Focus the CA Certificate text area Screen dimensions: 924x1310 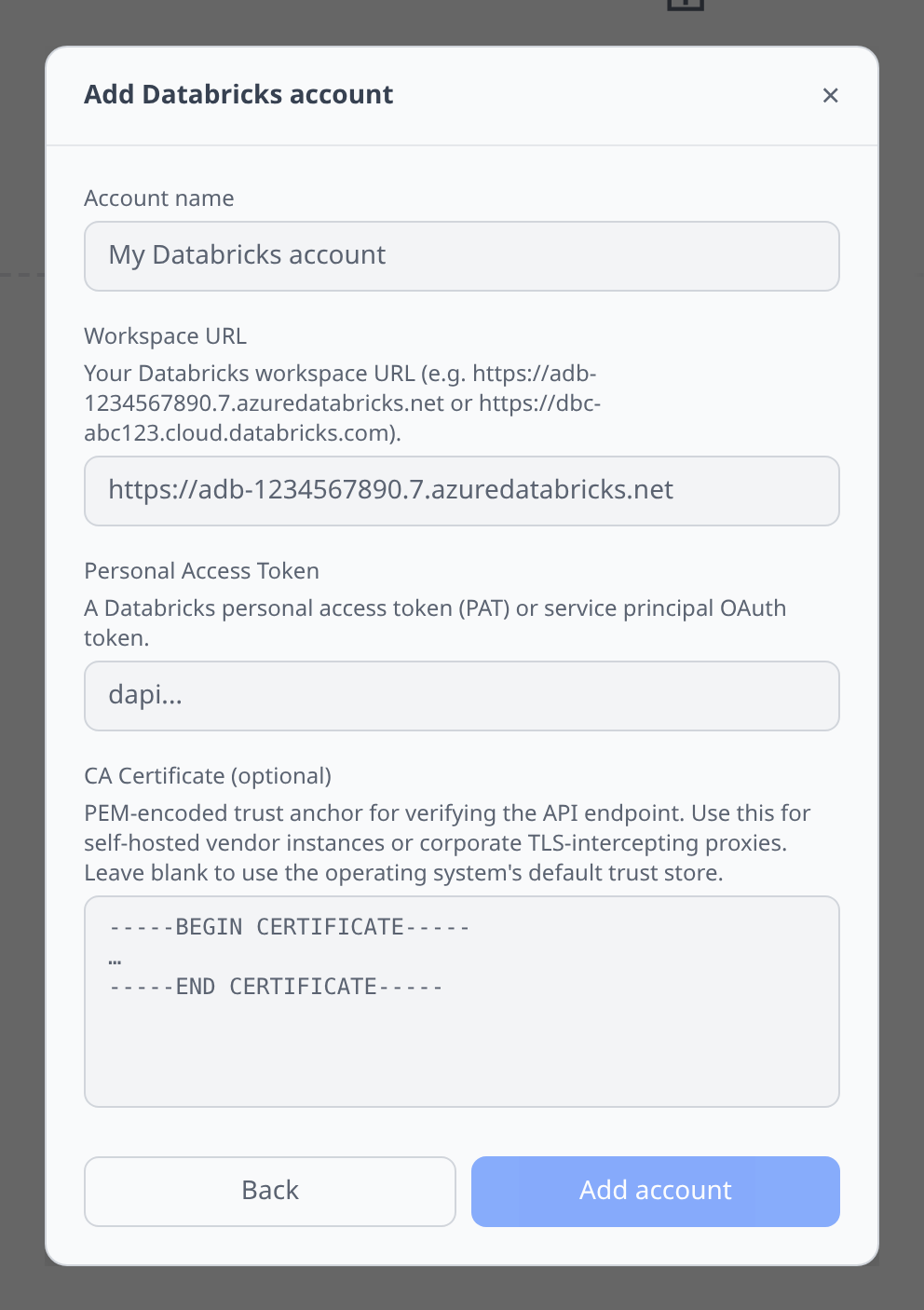[462, 1002]
